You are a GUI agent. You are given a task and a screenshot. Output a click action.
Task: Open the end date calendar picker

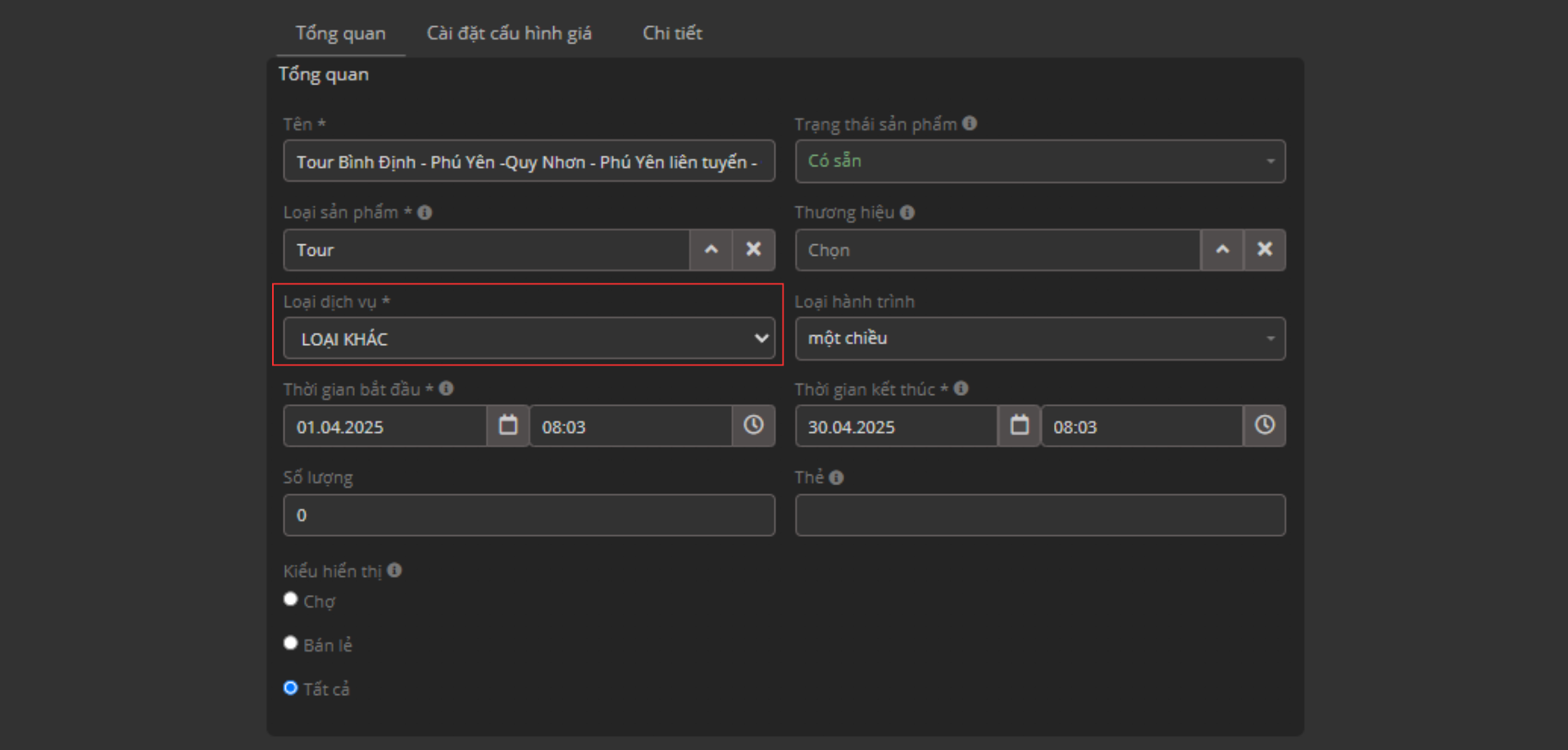[1019, 425]
